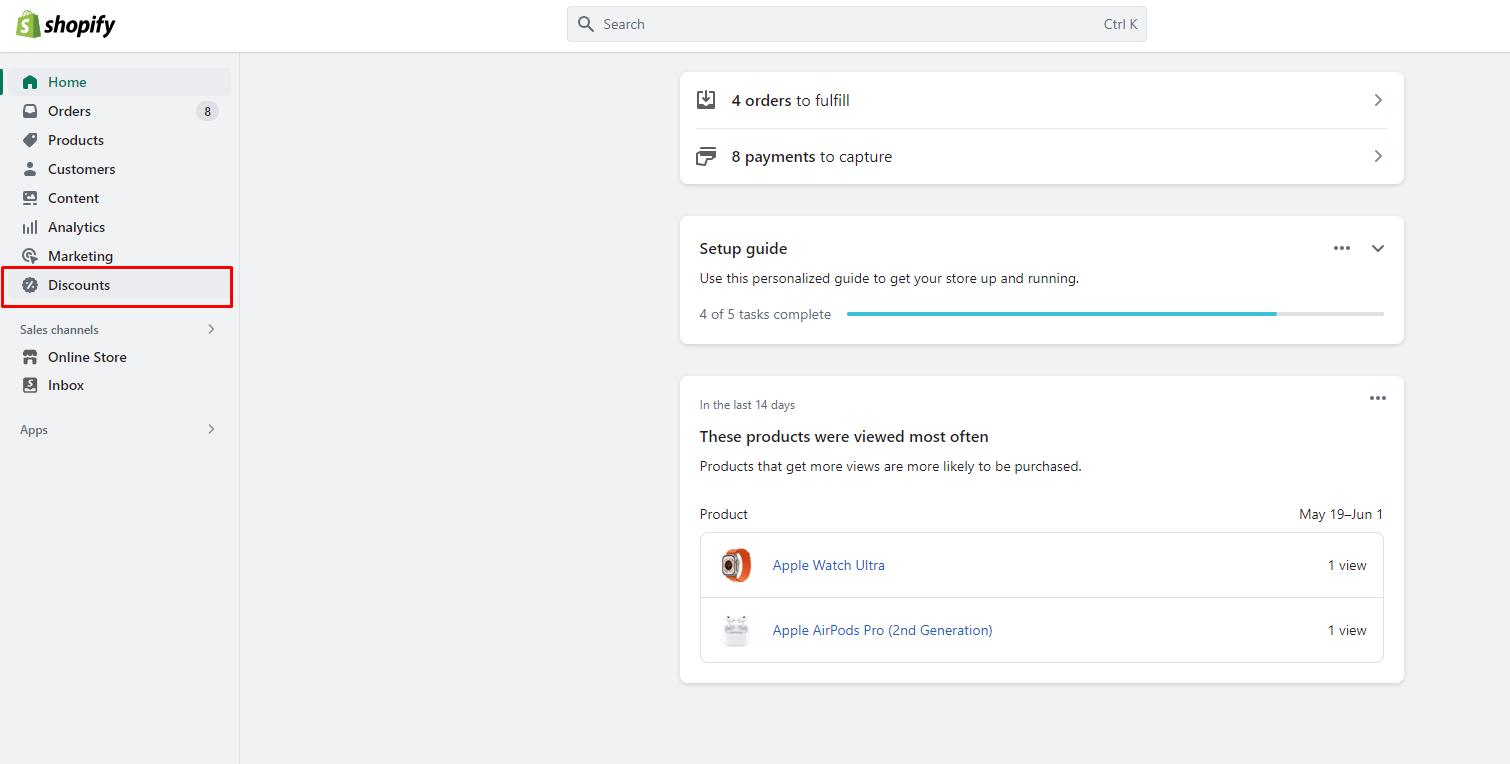
Task: Click the Analytics bar chart icon
Action: [x=30, y=227]
